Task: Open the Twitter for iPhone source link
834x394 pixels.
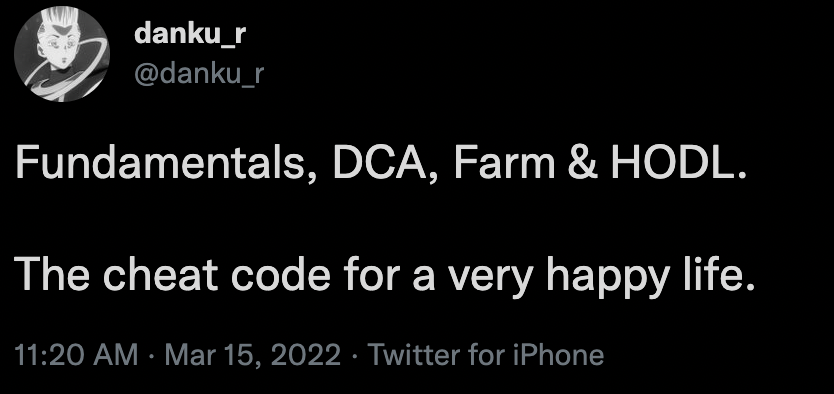Action: click(x=486, y=355)
